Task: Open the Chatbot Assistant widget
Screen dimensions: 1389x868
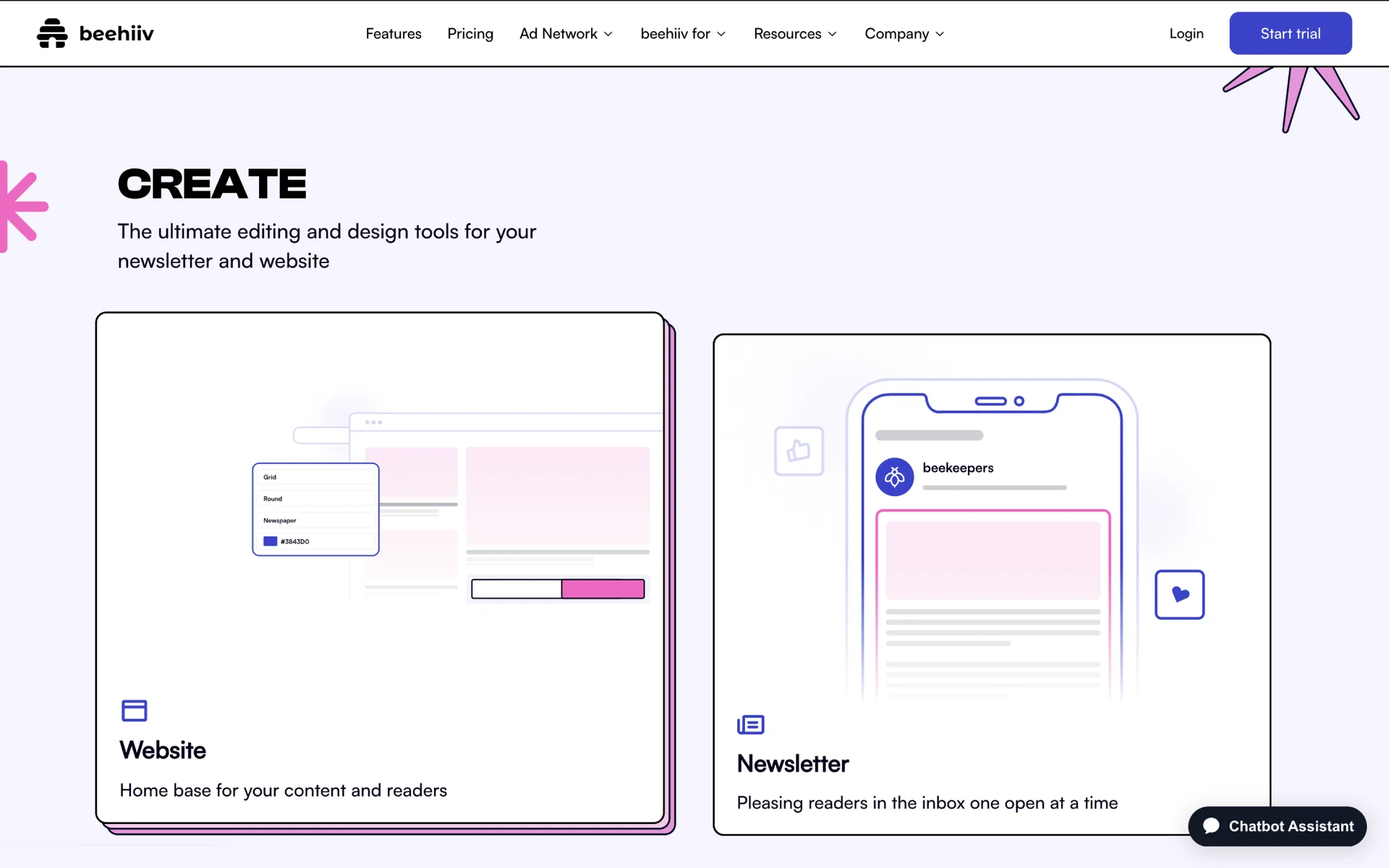Action: [x=1277, y=826]
